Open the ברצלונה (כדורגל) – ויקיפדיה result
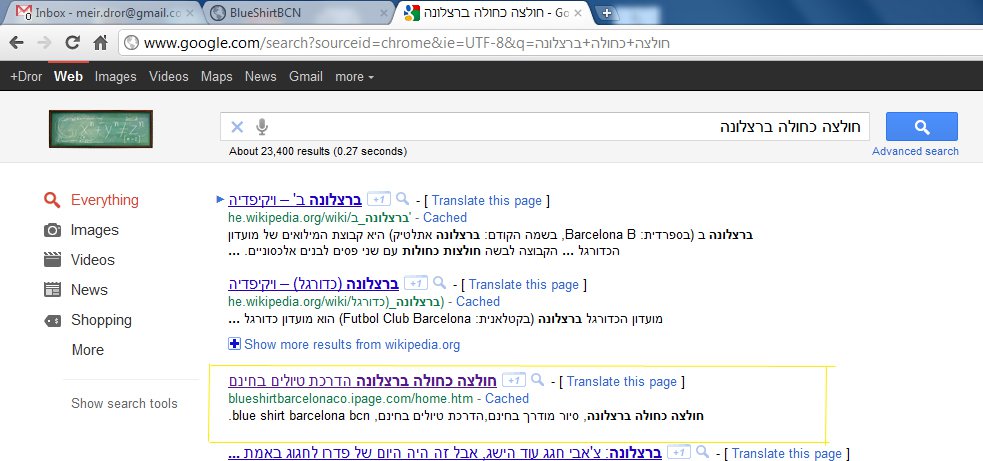 click(313, 284)
